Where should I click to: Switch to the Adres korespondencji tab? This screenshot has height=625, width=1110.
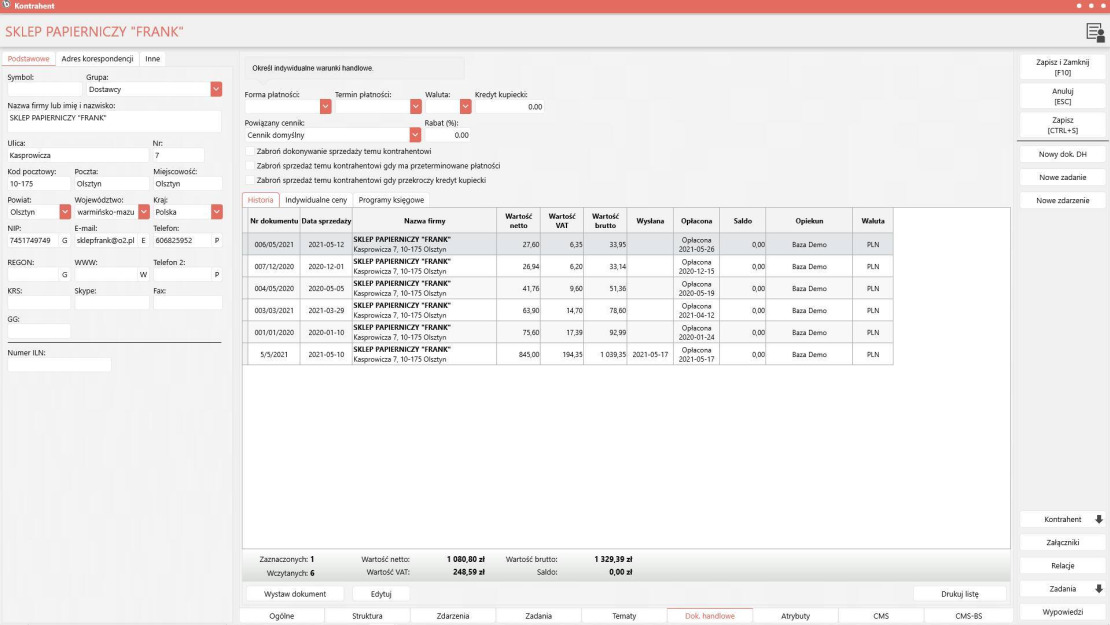pyautogui.click(x=97, y=59)
